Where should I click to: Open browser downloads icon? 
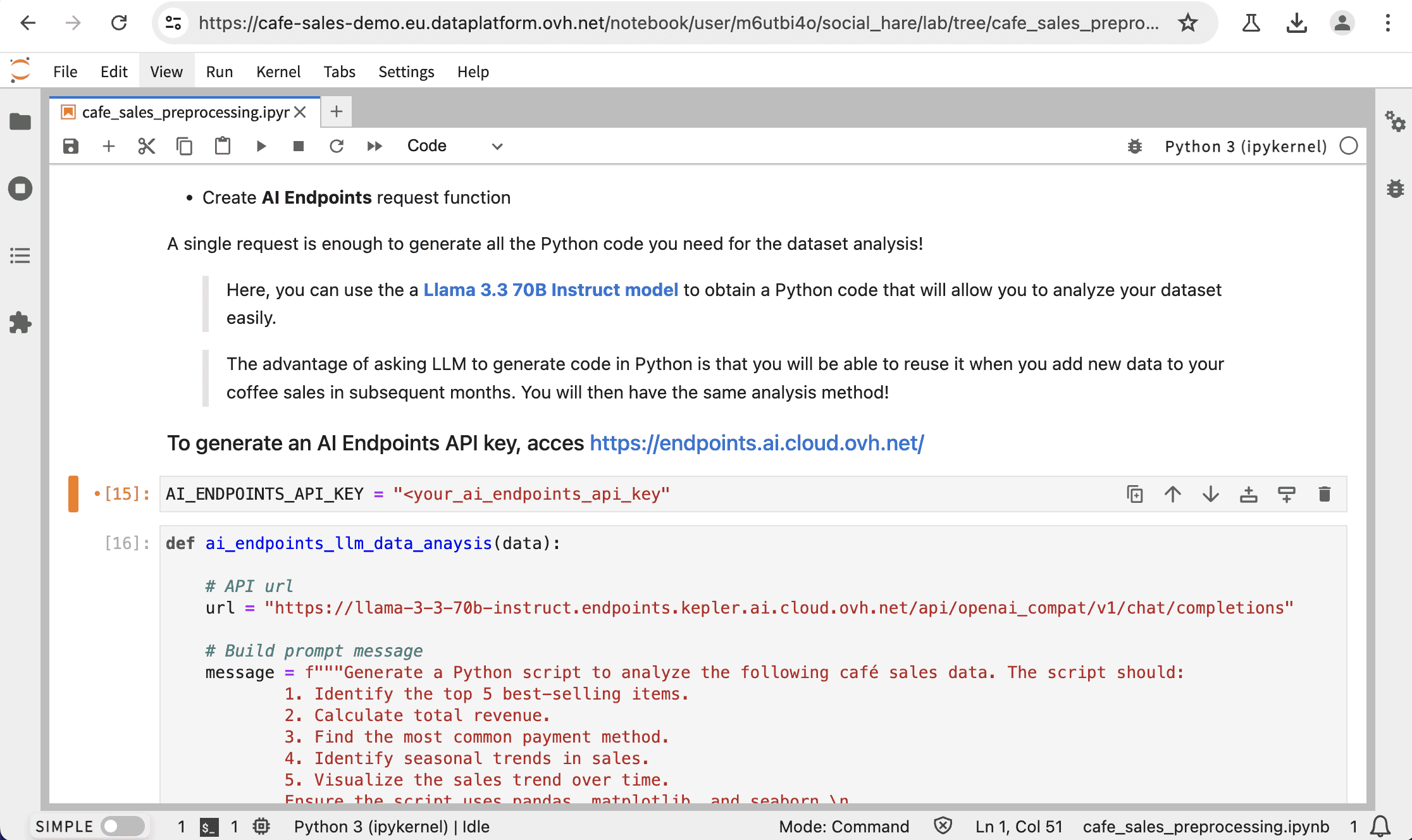(x=1296, y=23)
